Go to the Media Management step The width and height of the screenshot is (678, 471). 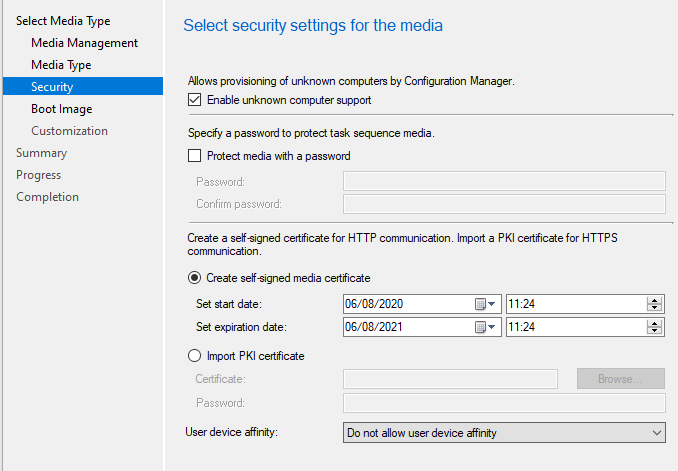[x=84, y=43]
